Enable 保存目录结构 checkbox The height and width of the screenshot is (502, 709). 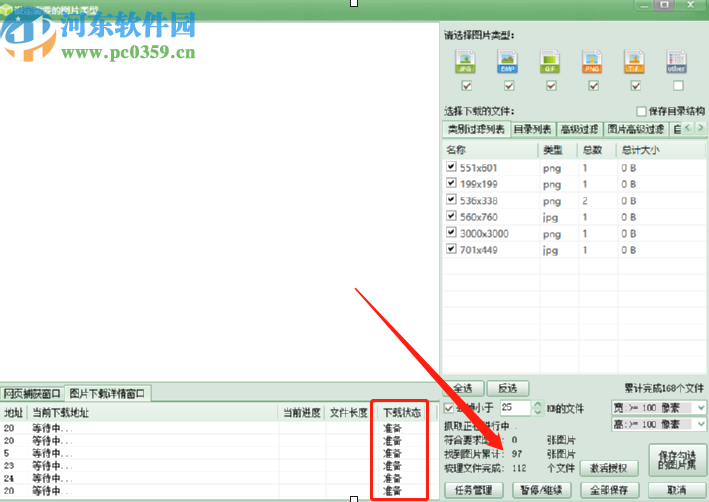point(641,111)
